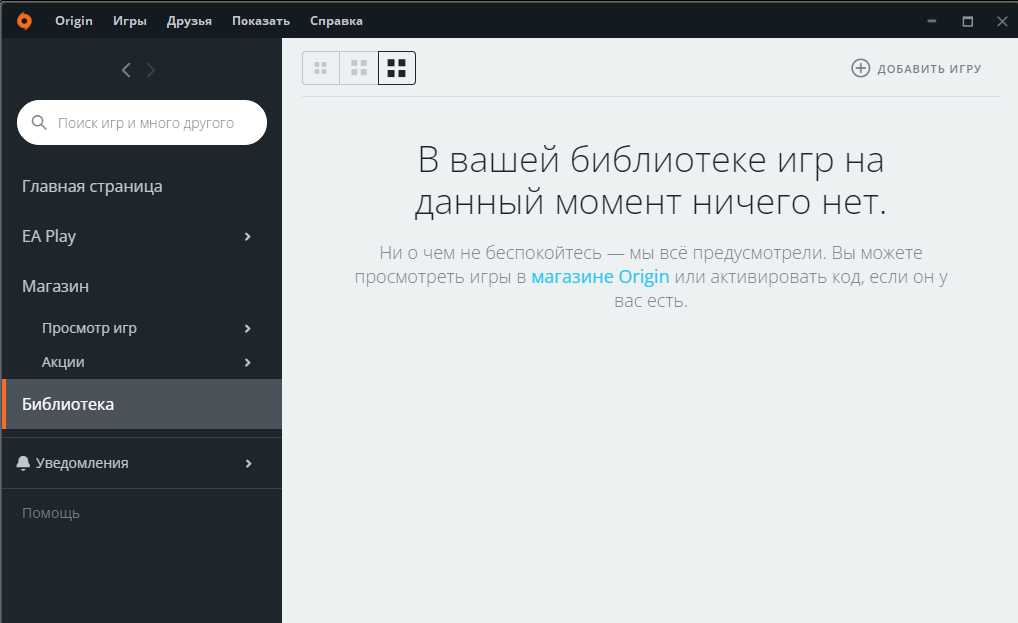Open the Магазин section
The width and height of the screenshot is (1018, 623).
[x=55, y=286]
